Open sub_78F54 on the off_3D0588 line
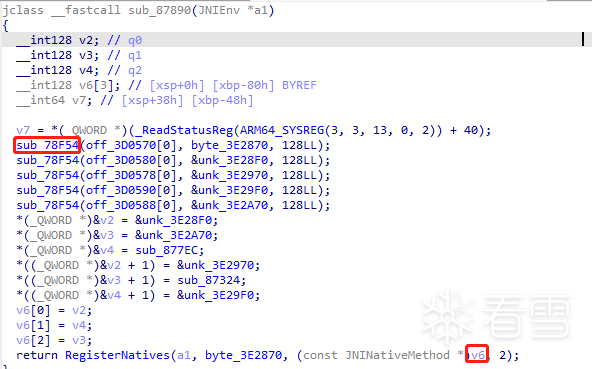Viewport: 592px width, 369px height. tap(47, 205)
